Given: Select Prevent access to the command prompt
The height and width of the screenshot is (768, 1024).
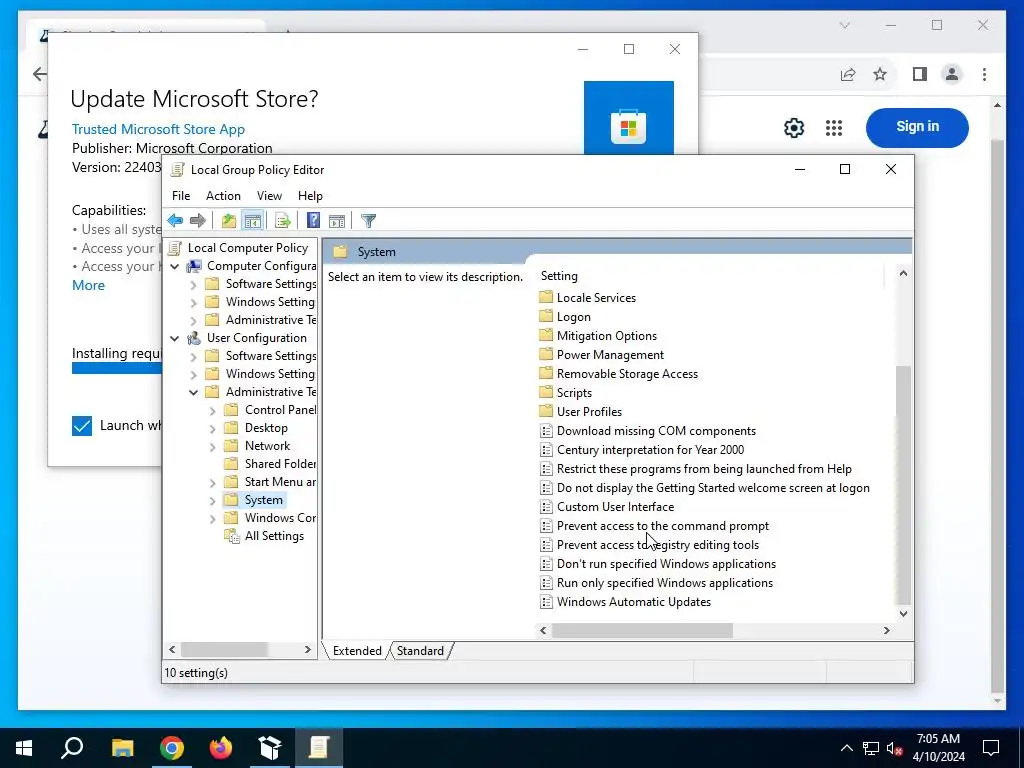Looking at the screenshot, I should click(x=662, y=526).
